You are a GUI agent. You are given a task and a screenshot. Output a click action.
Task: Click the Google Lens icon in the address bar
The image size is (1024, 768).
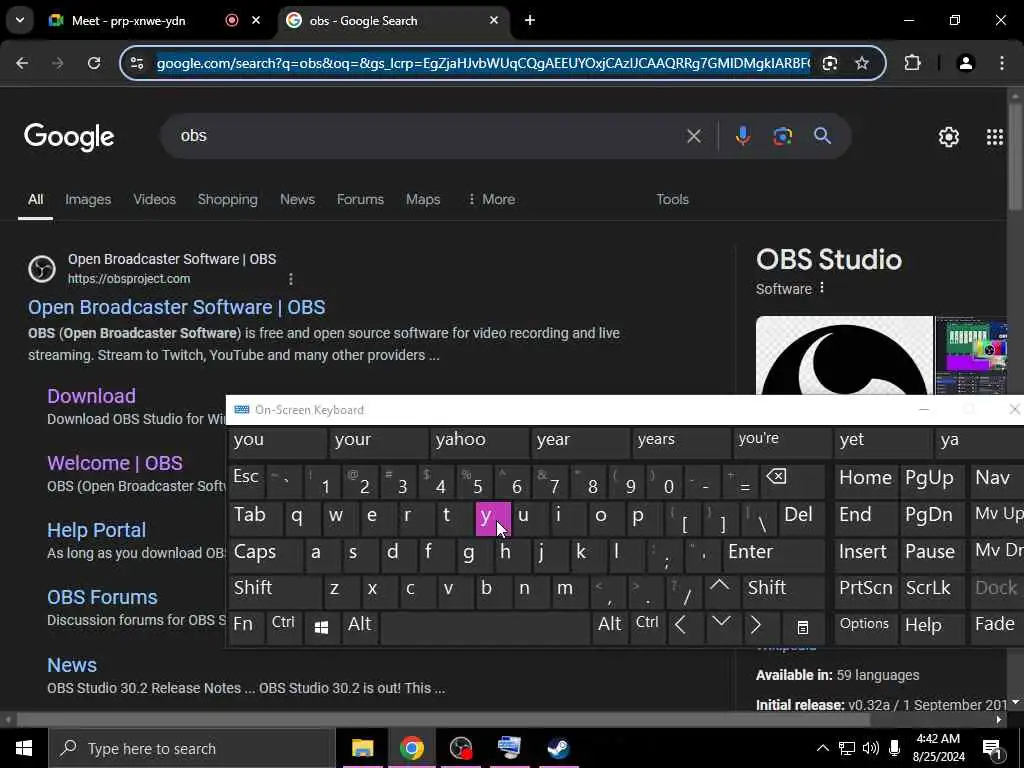830,63
